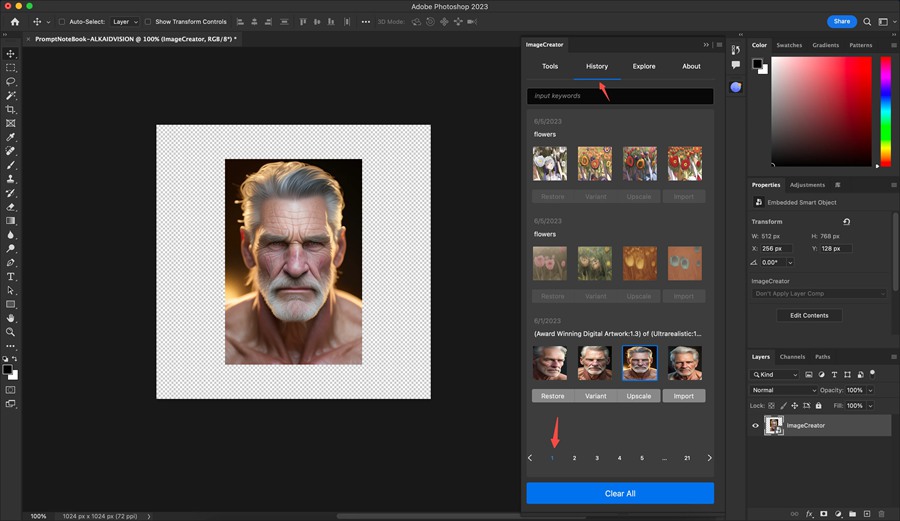The height and width of the screenshot is (521, 900).
Task: Open the layer filter Kind dropdown
Action: pyautogui.click(x=774, y=375)
